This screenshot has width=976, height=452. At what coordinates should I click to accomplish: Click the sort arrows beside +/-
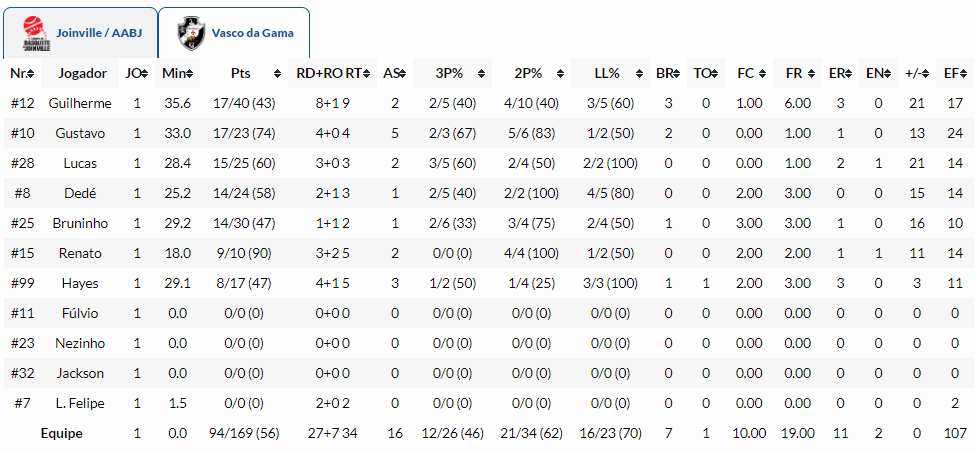tap(927, 74)
